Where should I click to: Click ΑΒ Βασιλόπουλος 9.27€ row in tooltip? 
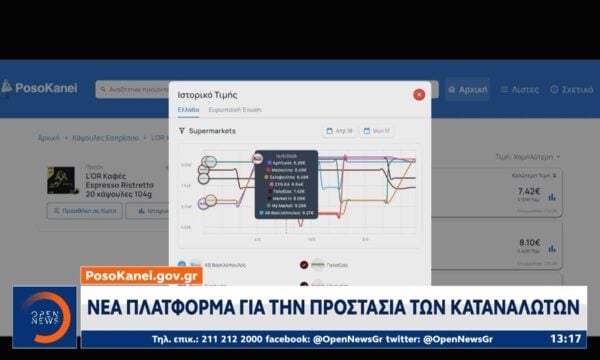pyautogui.click(x=286, y=213)
